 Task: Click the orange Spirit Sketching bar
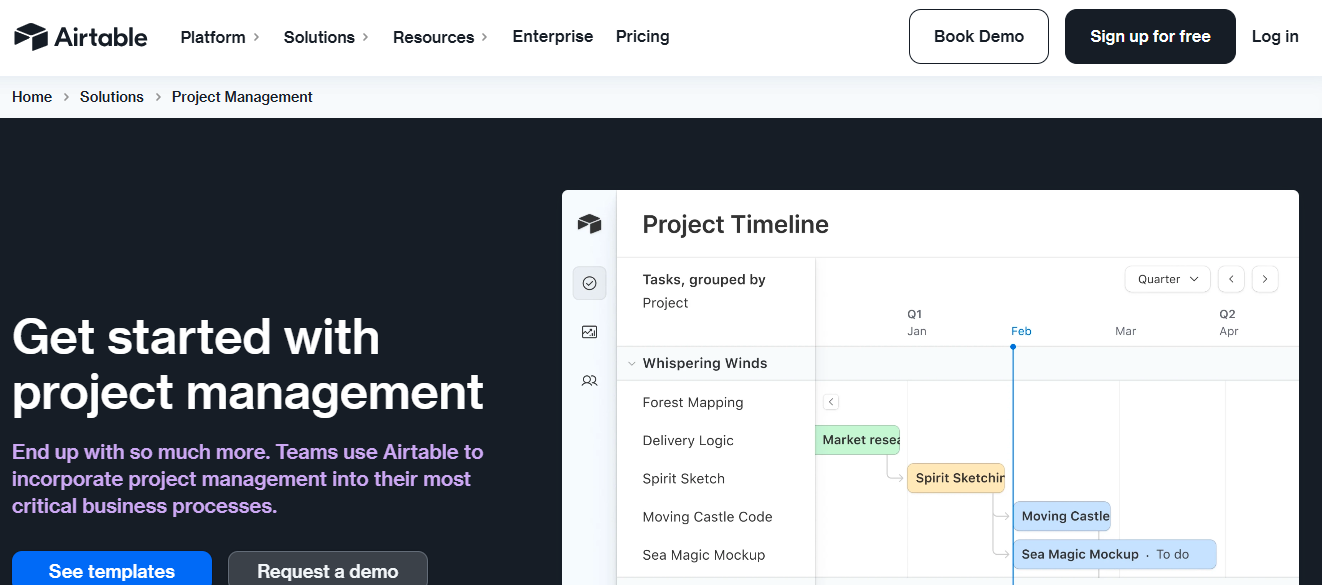coord(956,478)
